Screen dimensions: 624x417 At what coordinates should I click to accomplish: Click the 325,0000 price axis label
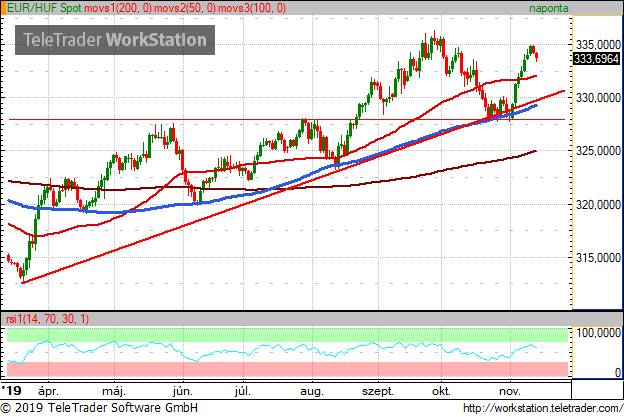[x=598, y=151]
